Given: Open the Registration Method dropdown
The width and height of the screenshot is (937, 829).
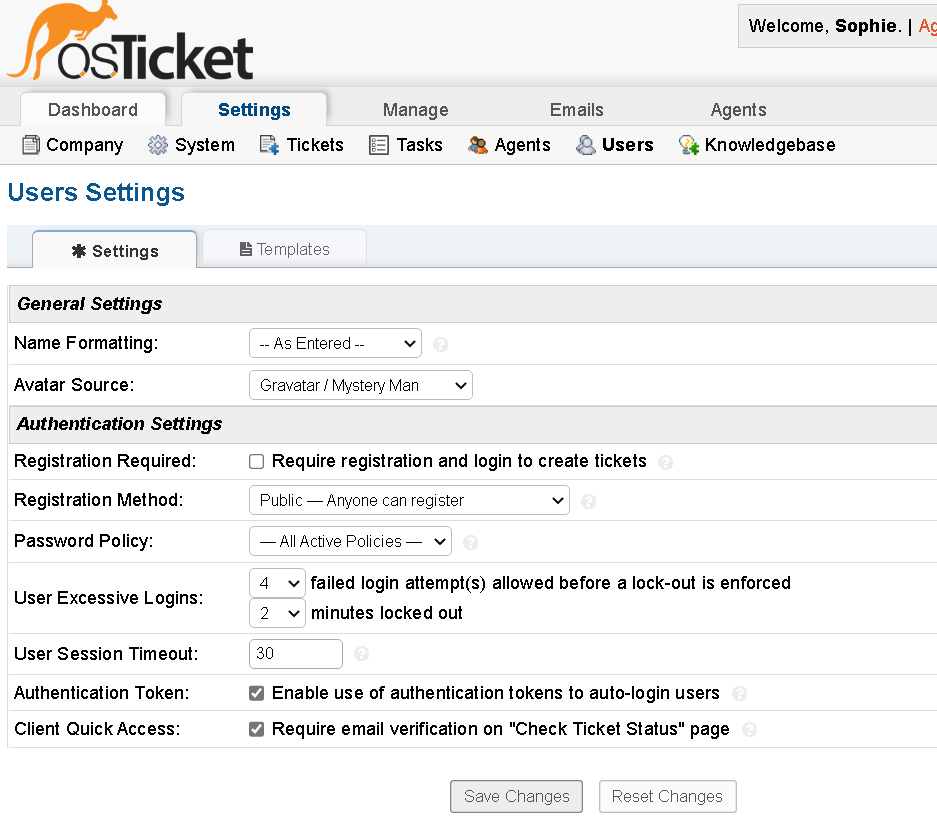Looking at the screenshot, I should 409,500.
